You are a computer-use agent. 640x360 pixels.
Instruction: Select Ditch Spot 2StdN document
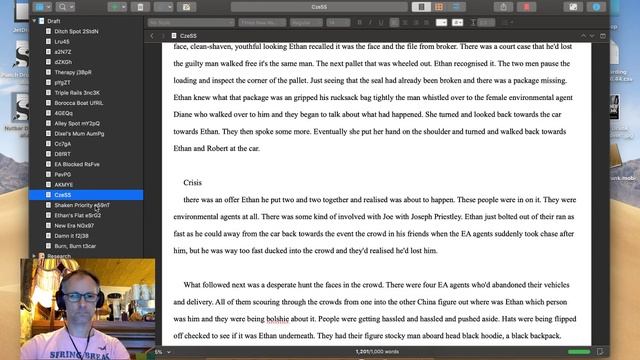(76, 31)
